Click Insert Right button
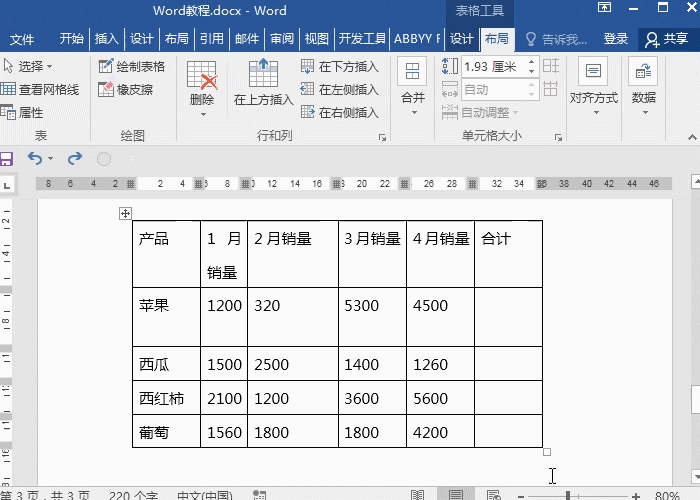This screenshot has height=500, width=700. pyautogui.click(x=340, y=112)
